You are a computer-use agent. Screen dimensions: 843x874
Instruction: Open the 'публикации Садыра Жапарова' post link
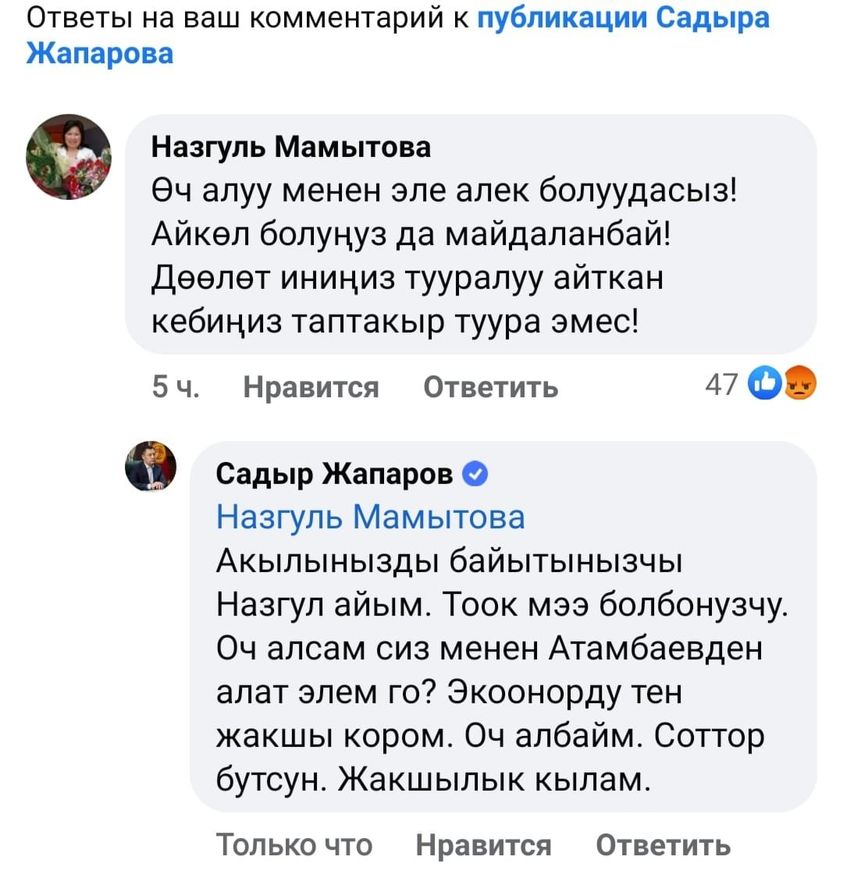coord(624,18)
